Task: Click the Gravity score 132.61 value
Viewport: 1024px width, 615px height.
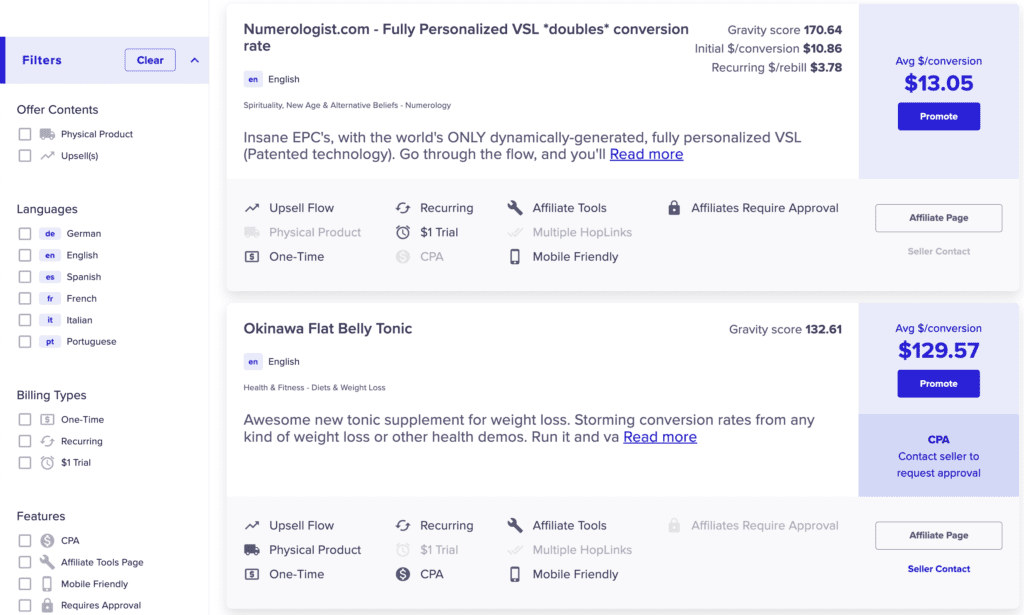Action: tap(823, 329)
